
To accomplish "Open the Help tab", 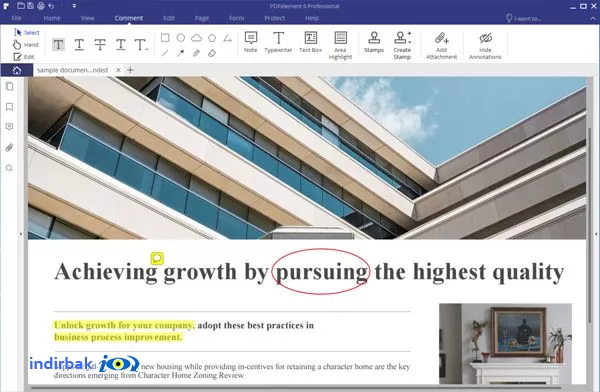I will coord(312,18).
